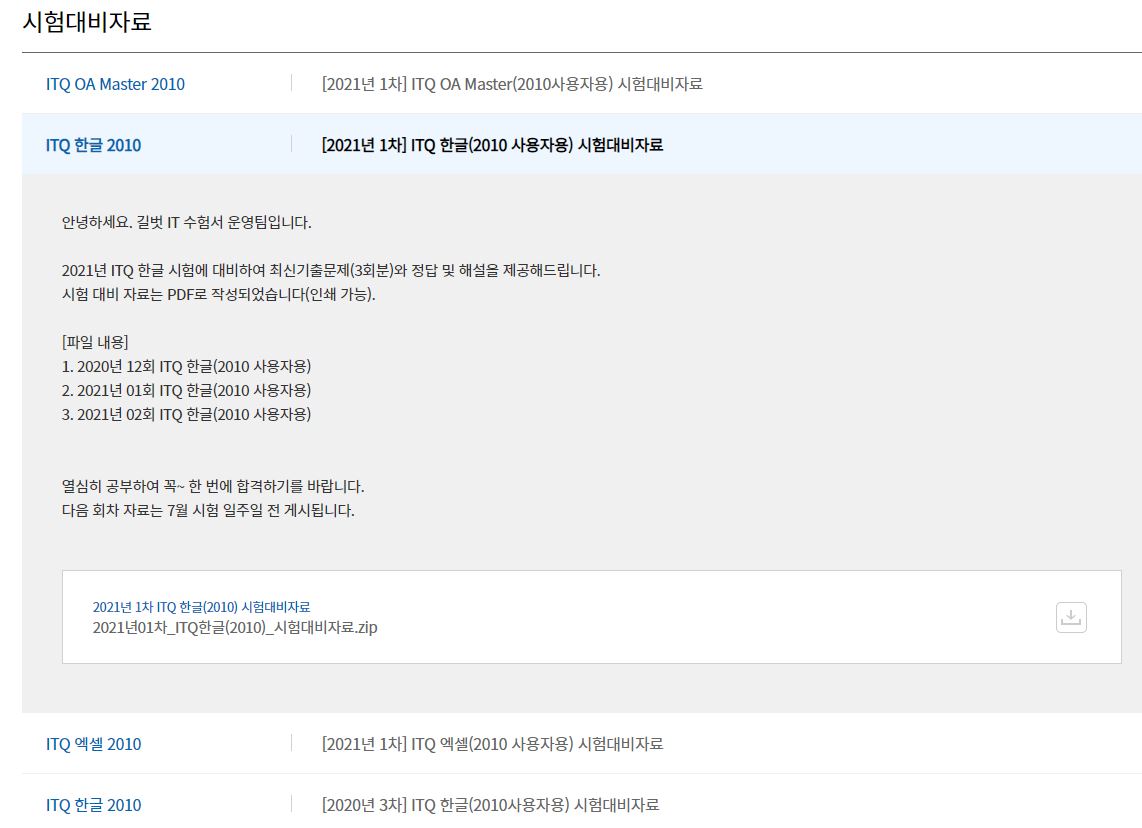
Task: Click ITQ 한글 2010 category in bottom row
Action: point(93,805)
